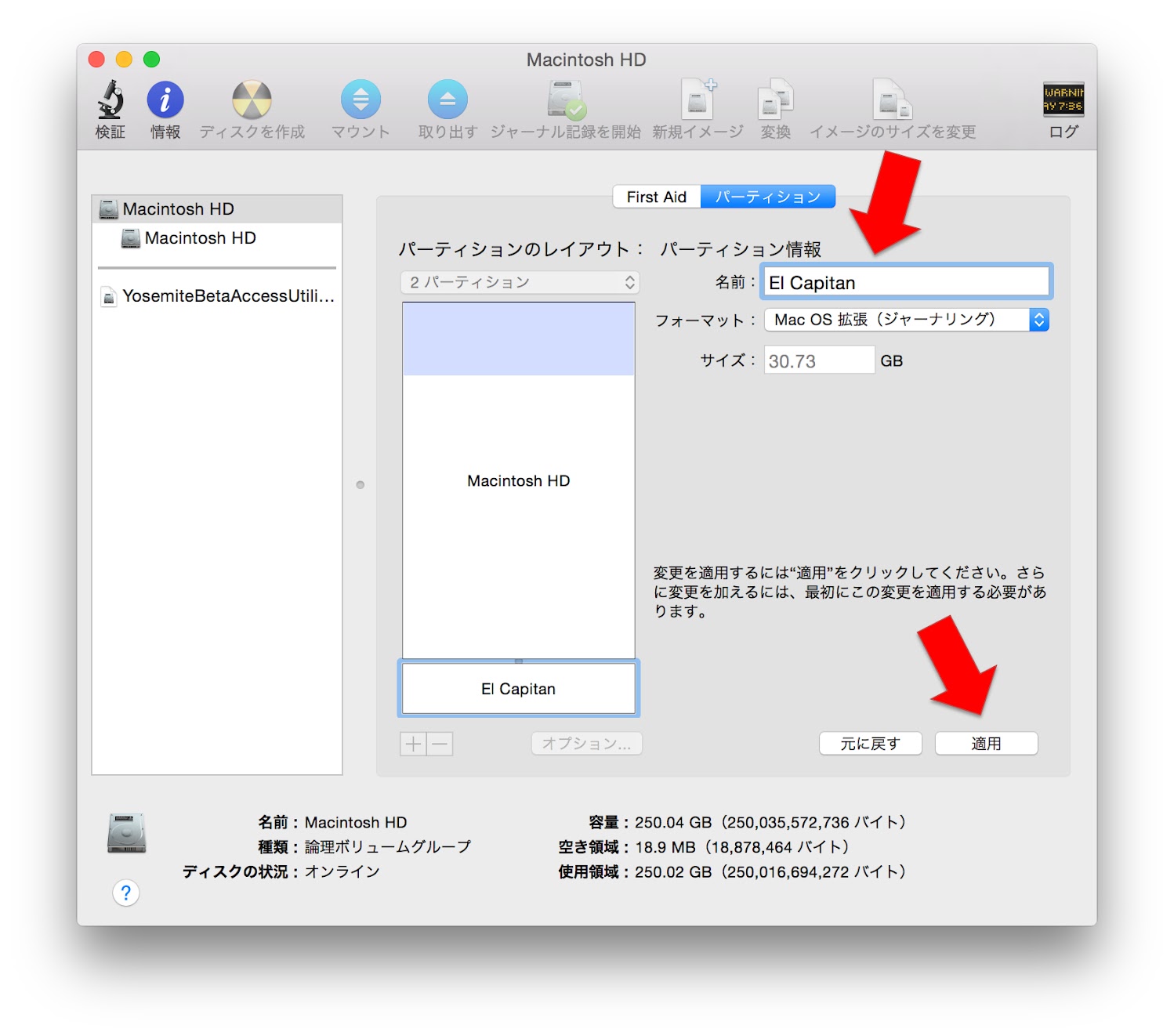Screen dimensions: 1174x1036
Task: Click the 元に戻す (Revert) button
Action: point(871,744)
